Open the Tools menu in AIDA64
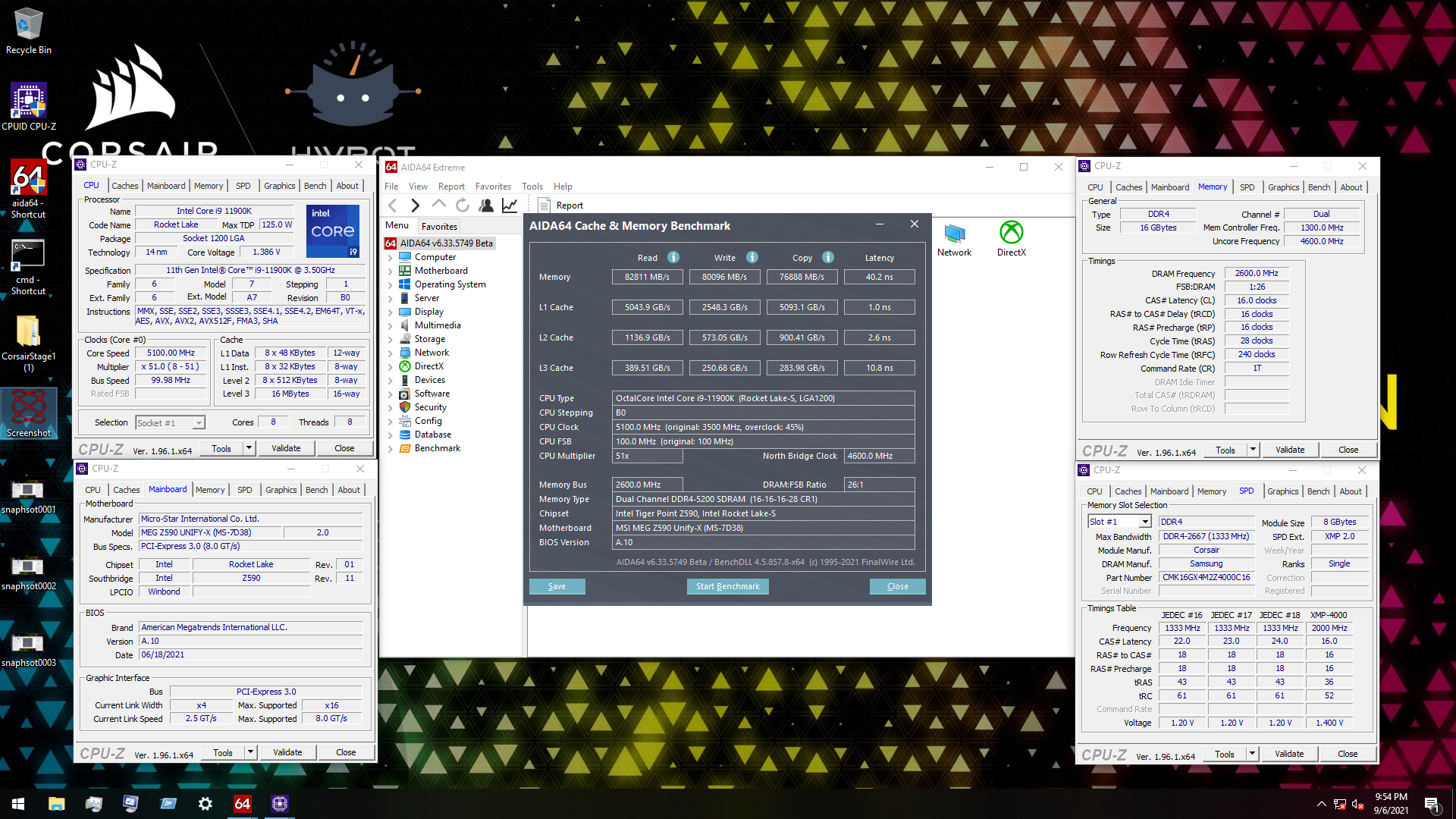1456x819 pixels. click(532, 187)
